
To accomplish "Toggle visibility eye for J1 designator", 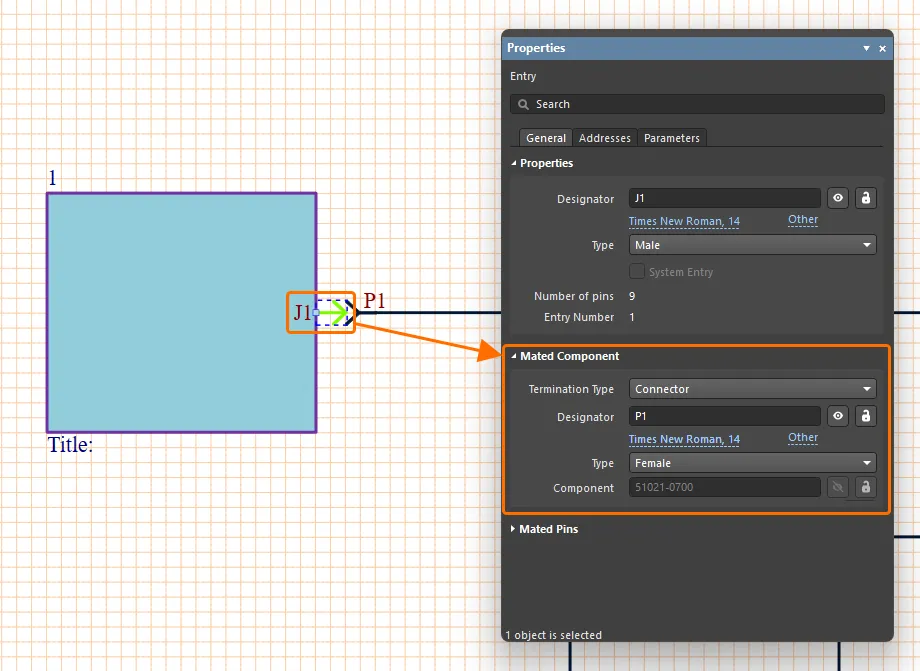I will coord(838,198).
